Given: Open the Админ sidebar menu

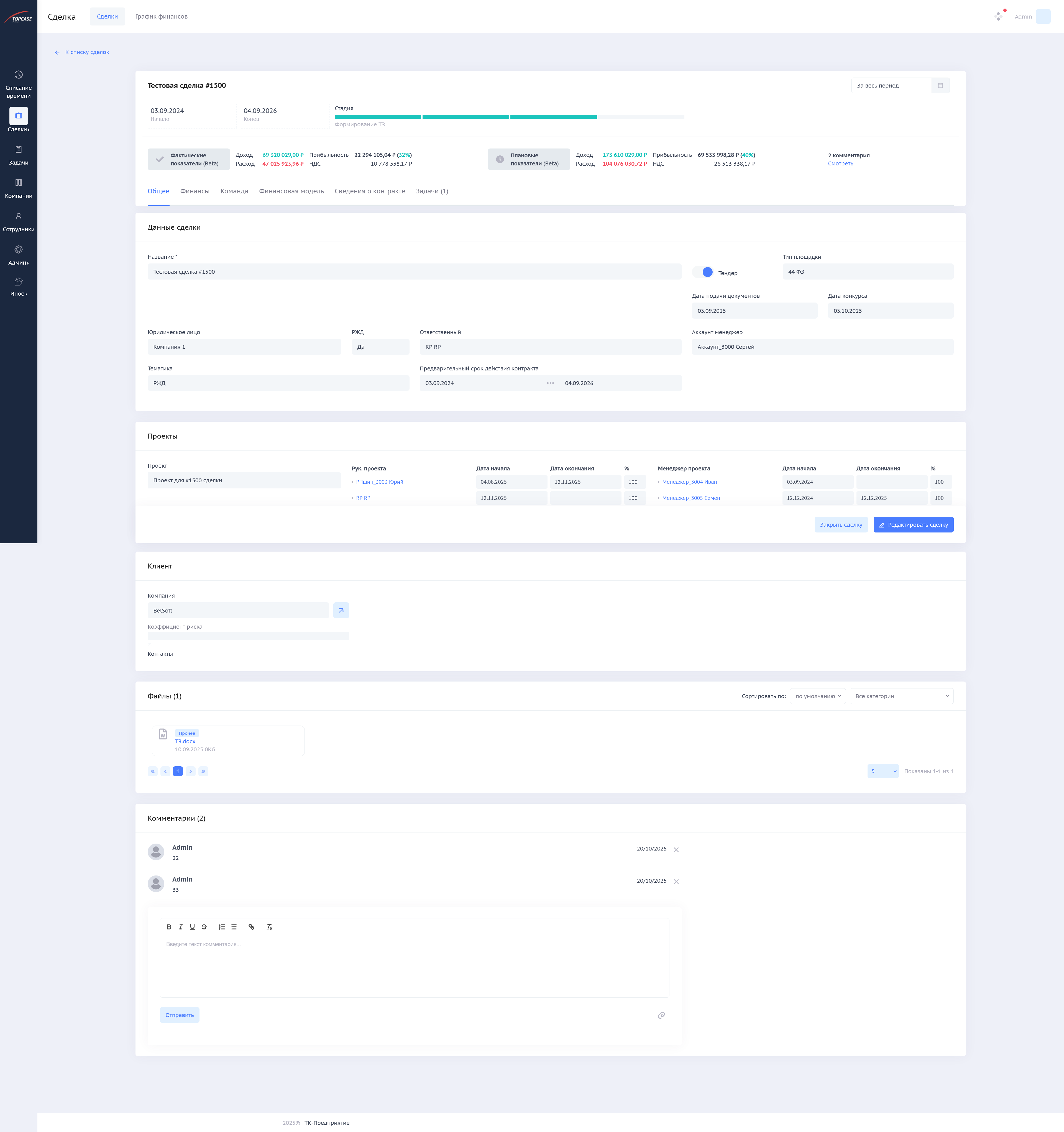Looking at the screenshot, I should click(x=18, y=255).
